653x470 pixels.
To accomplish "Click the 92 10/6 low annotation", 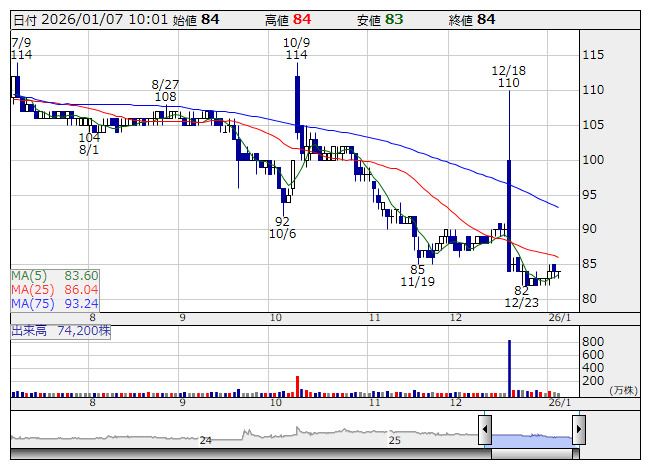I will coord(282,228).
